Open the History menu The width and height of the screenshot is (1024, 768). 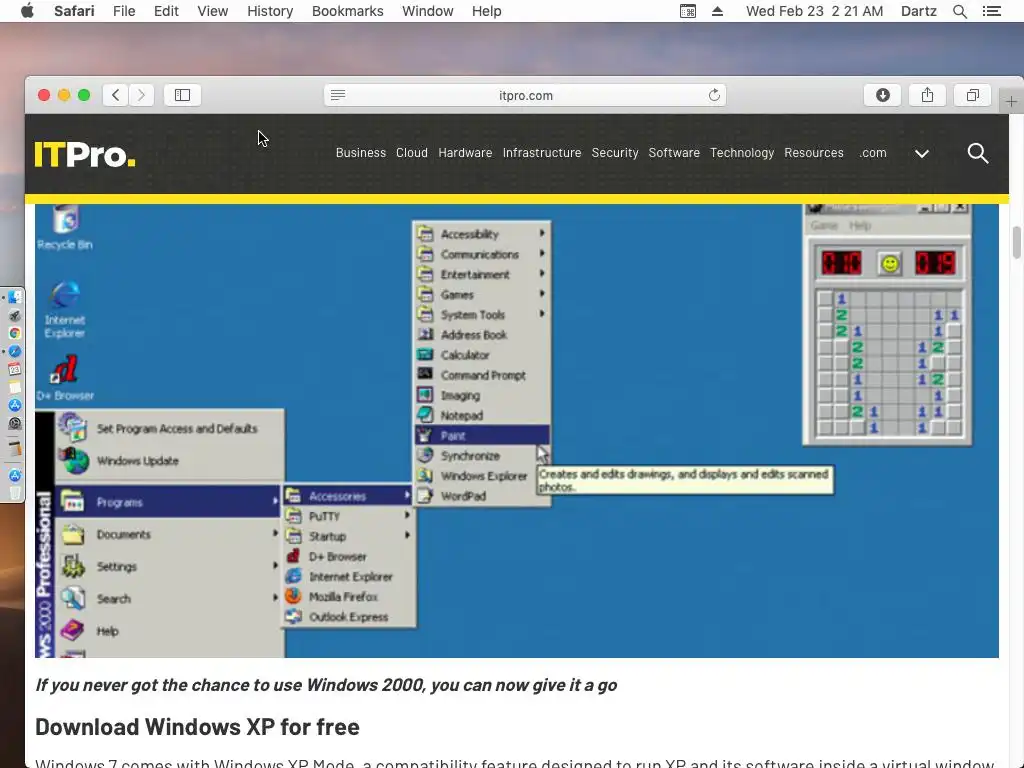tap(270, 11)
